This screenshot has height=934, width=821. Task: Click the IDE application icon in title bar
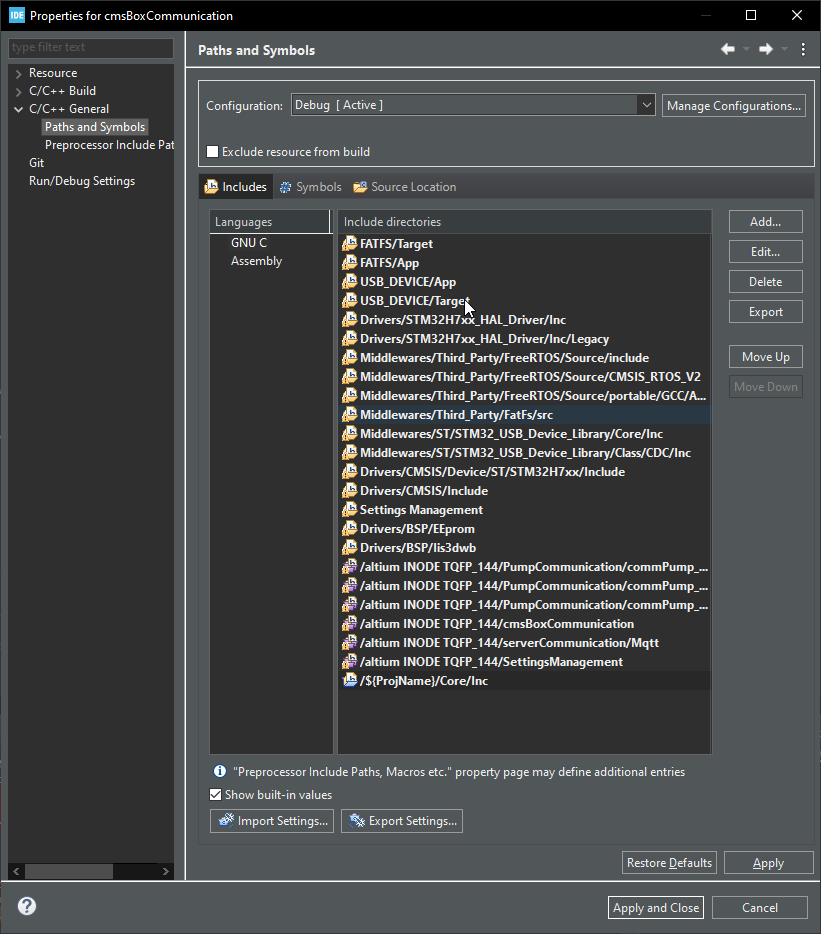tap(17, 15)
